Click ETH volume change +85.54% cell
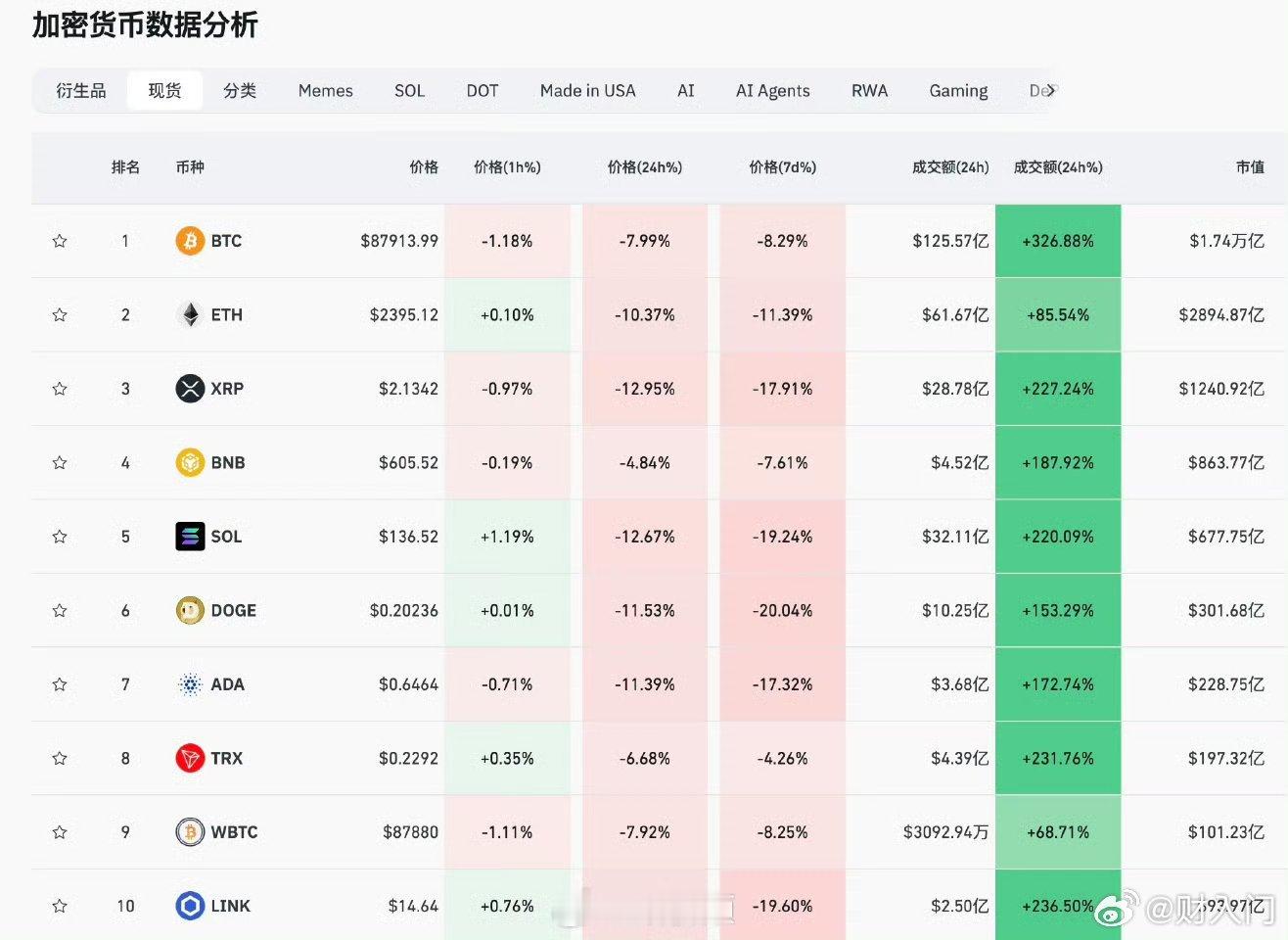Image resolution: width=1288 pixels, height=940 pixels. (1058, 314)
